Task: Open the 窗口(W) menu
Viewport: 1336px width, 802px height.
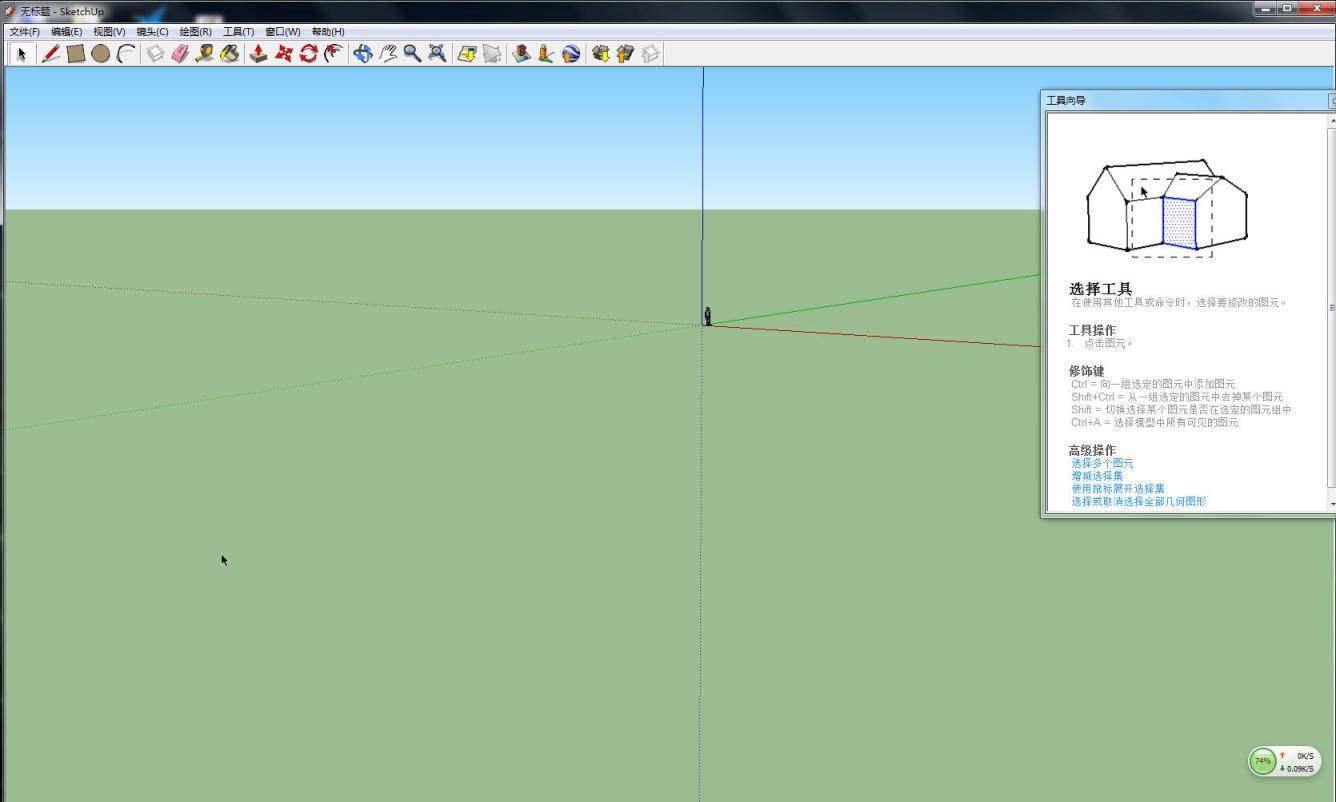Action: pos(282,31)
